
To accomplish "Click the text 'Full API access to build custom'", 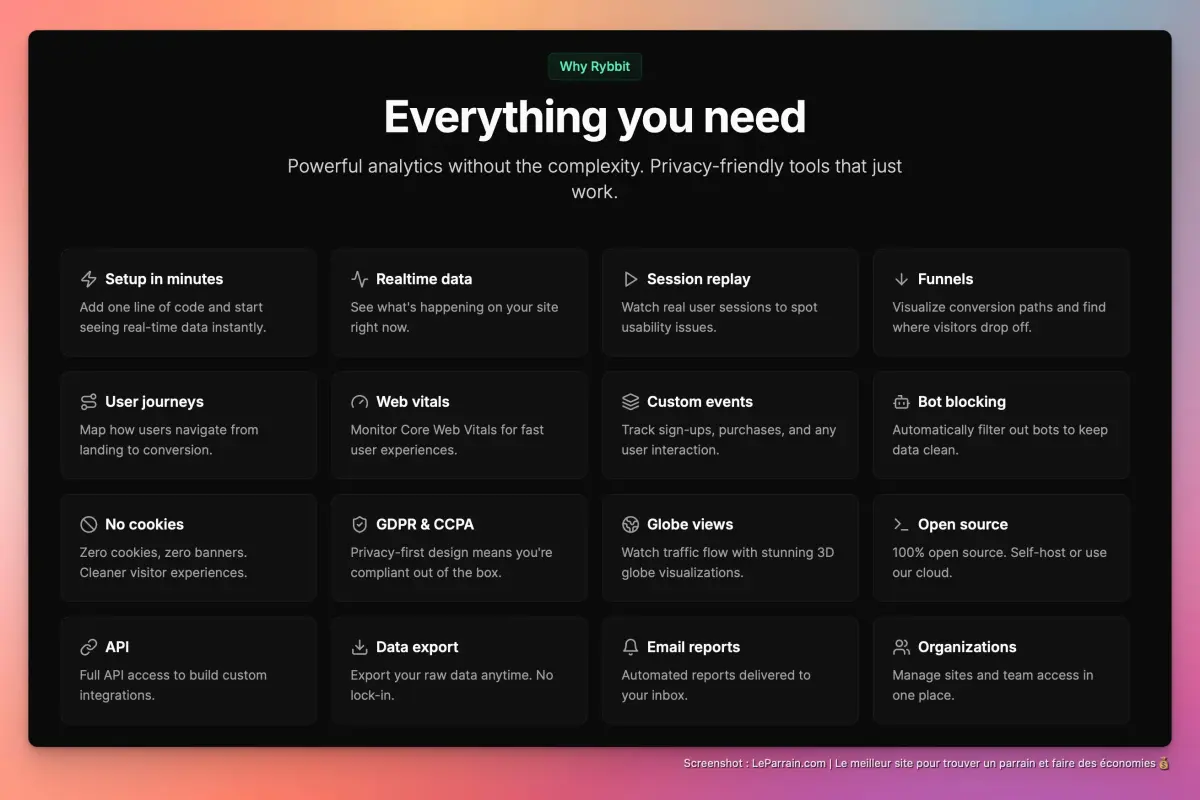I will point(175,675).
